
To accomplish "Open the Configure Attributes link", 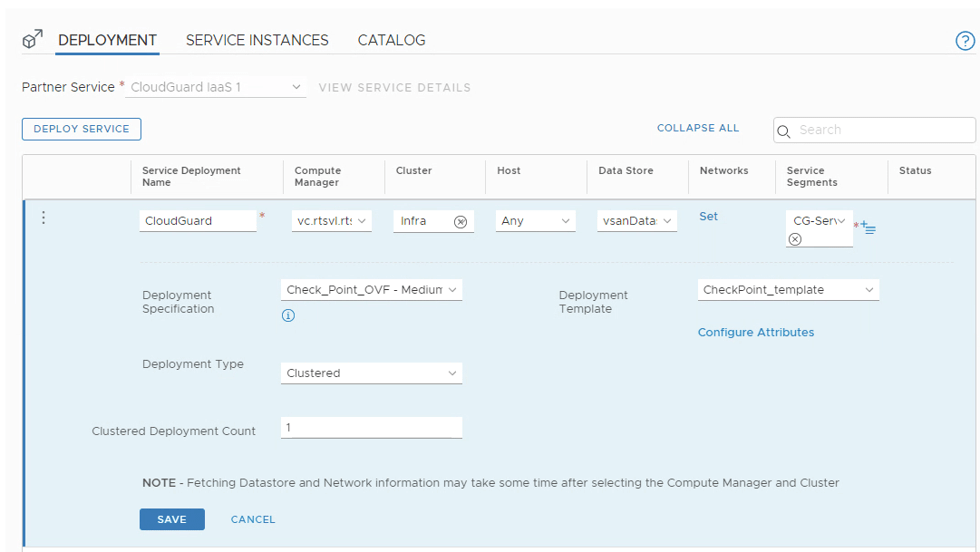I will pyautogui.click(x=756, y=333).
